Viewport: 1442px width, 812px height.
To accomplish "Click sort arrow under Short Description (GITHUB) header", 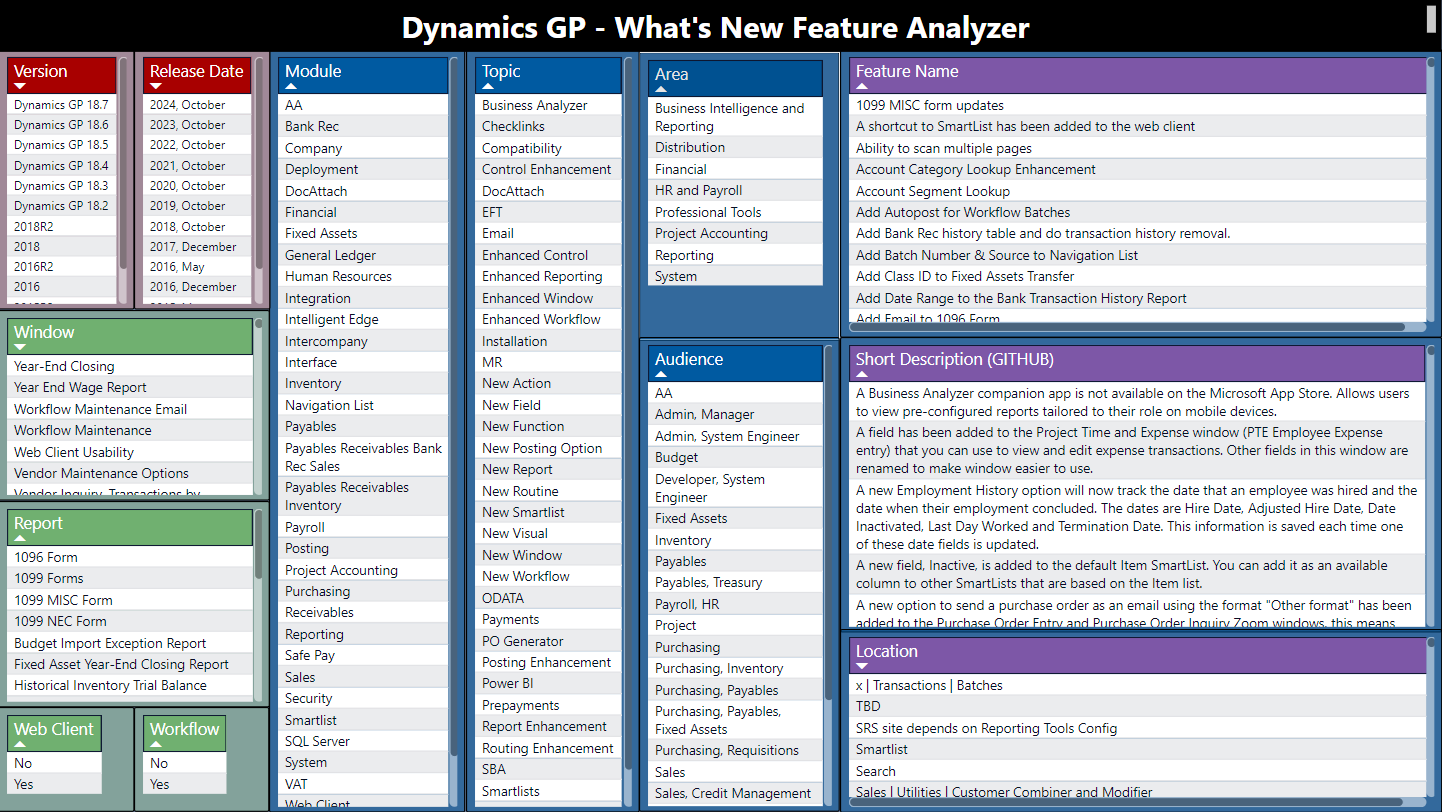I will point(862,374).
